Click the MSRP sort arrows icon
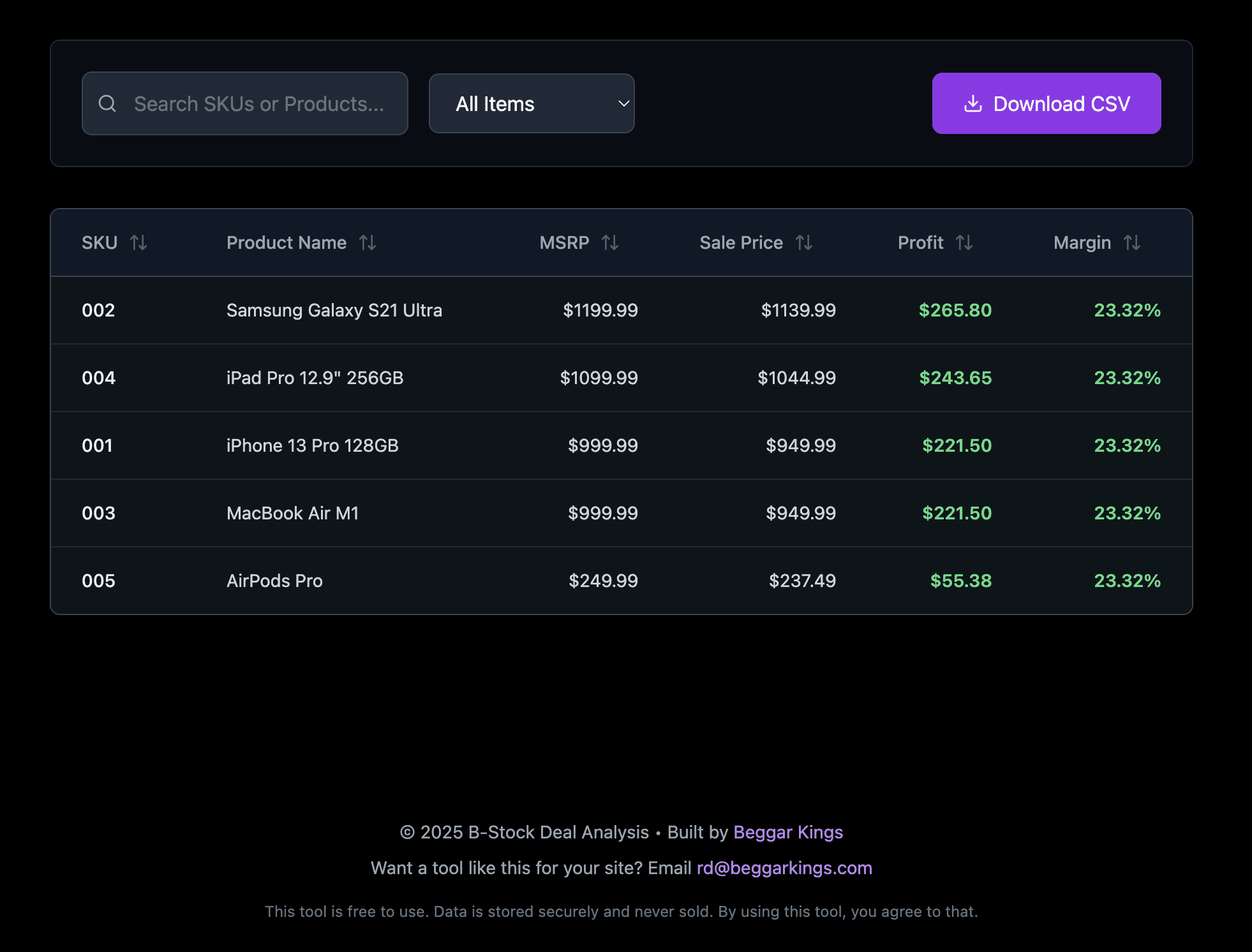 pos(610,242)
